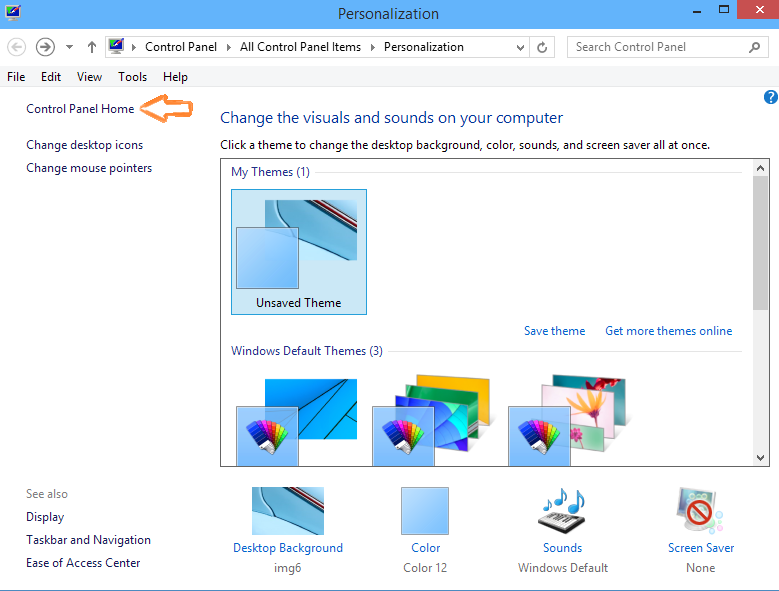Click the Desktop Background link text
This screenshot has width=779, height=591.
[x=288, y=548]
